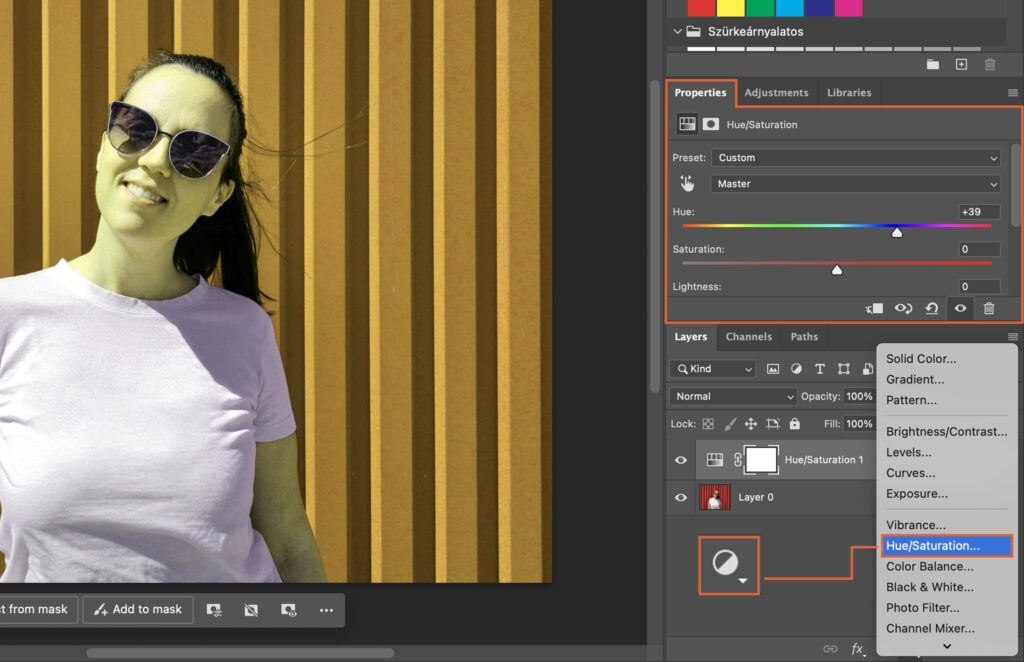Image resolution: width=1024 pixels, height=662 pixels.
Task: Click the adjustment layer icon in the tutorial highlight
Action: tap(728, 564)
